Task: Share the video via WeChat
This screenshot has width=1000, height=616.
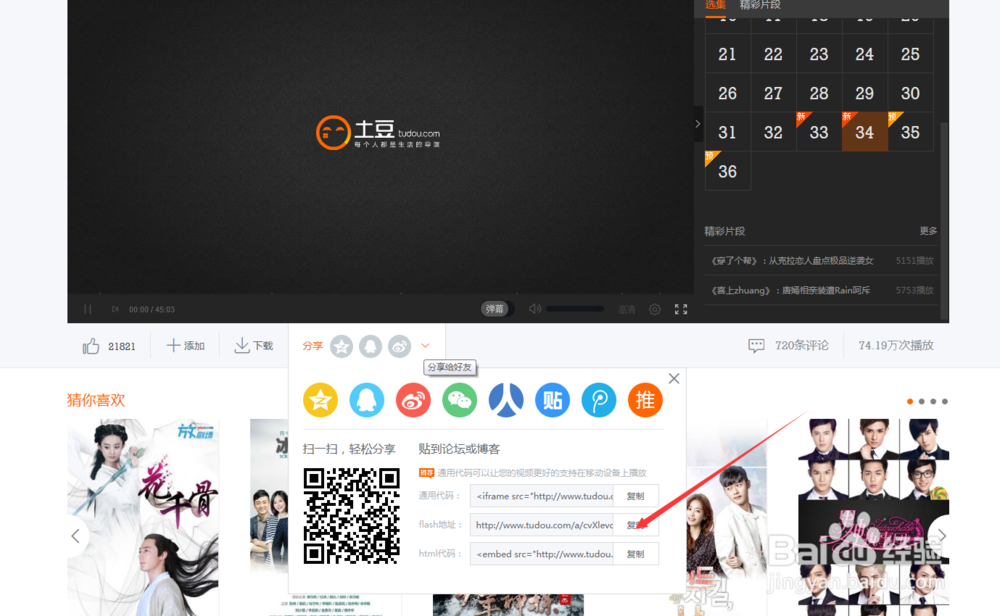Action: (x=458, y=400)
